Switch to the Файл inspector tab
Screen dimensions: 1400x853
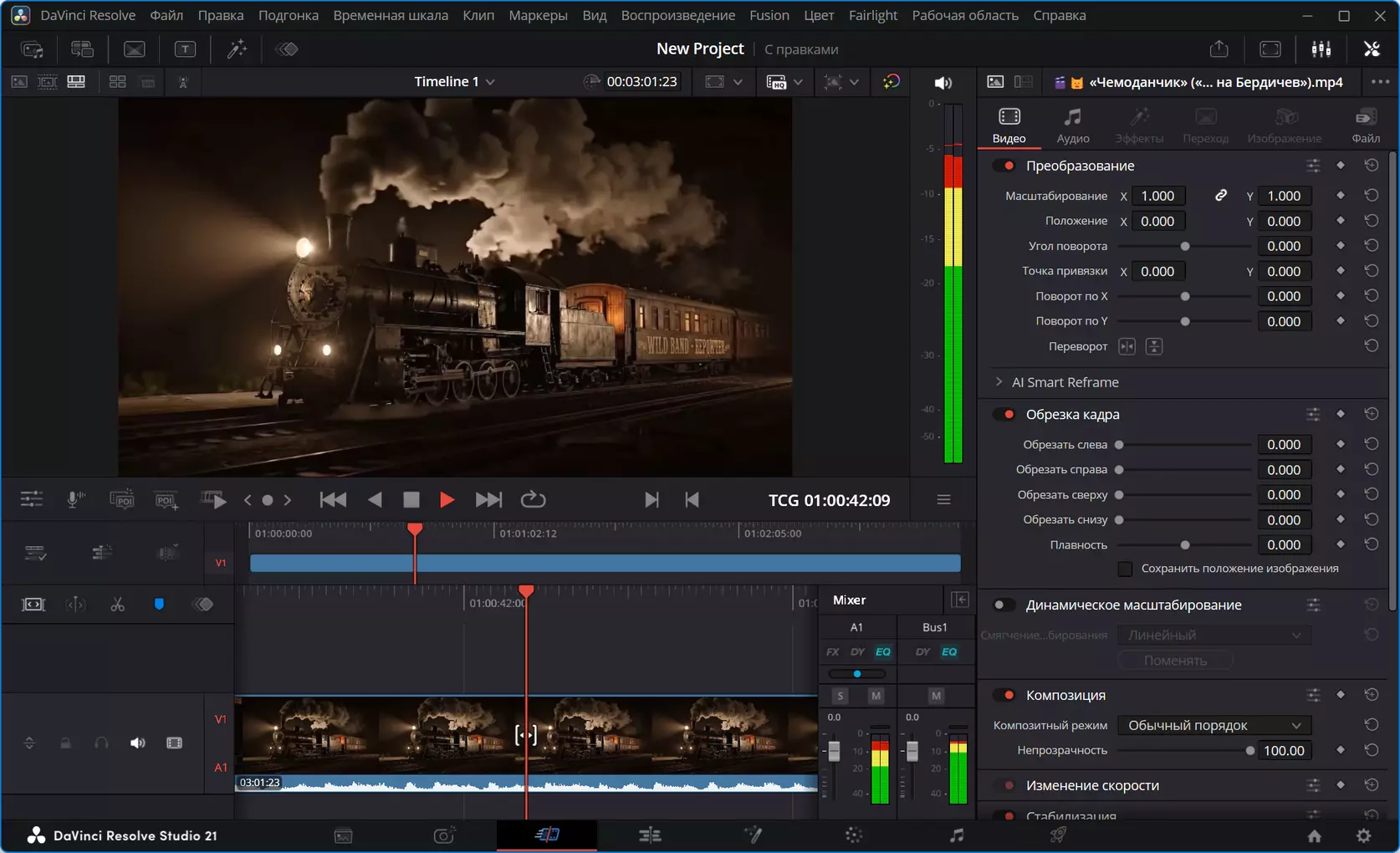tap(1366, 125)
